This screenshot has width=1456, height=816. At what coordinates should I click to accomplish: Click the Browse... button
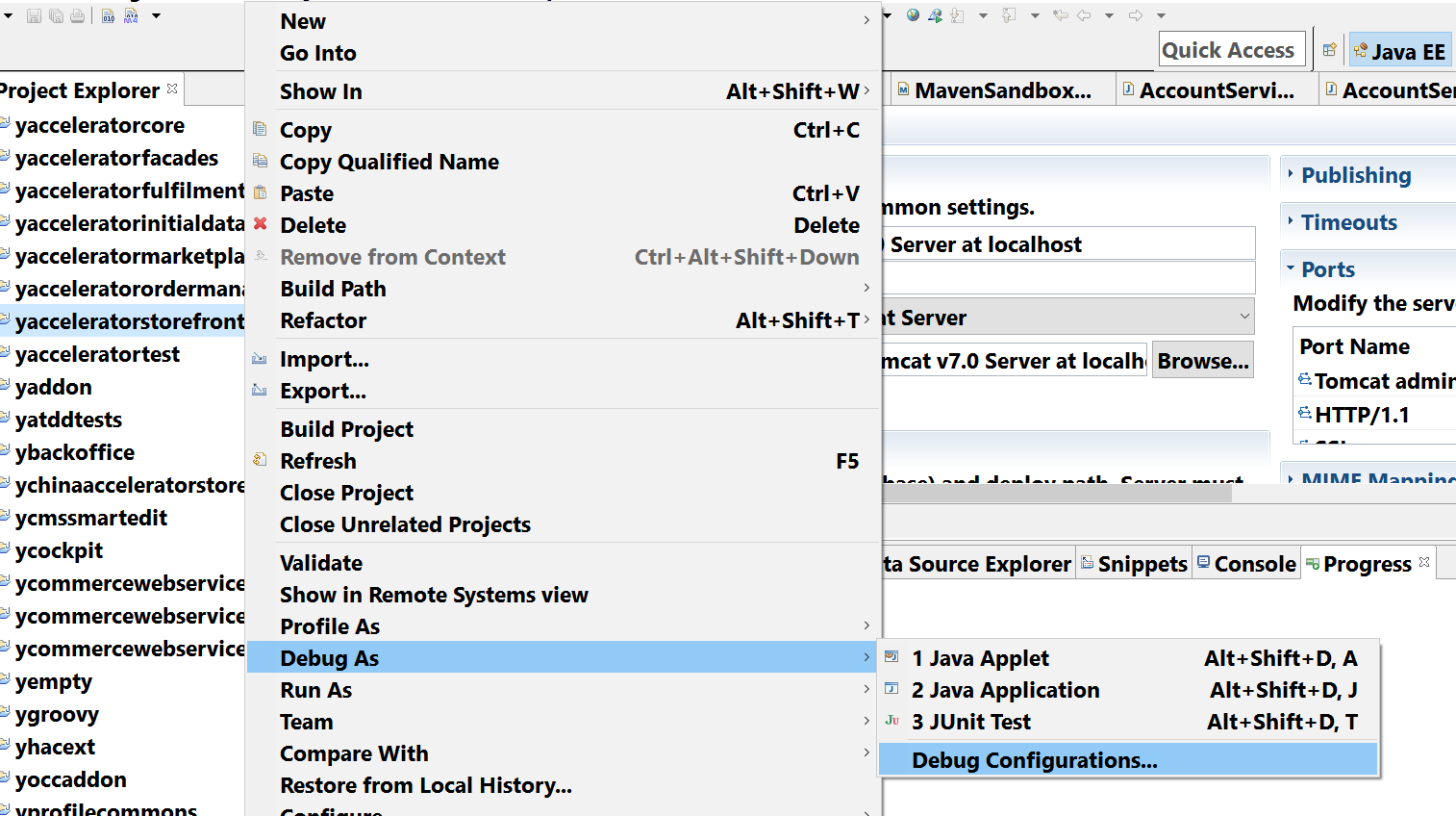coord(1203,360)
